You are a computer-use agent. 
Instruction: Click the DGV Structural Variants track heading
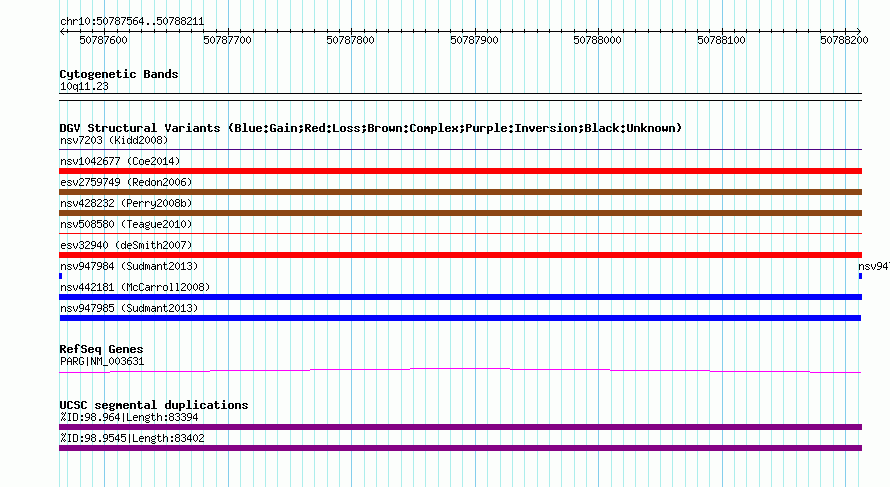click(x=371, y=128)
